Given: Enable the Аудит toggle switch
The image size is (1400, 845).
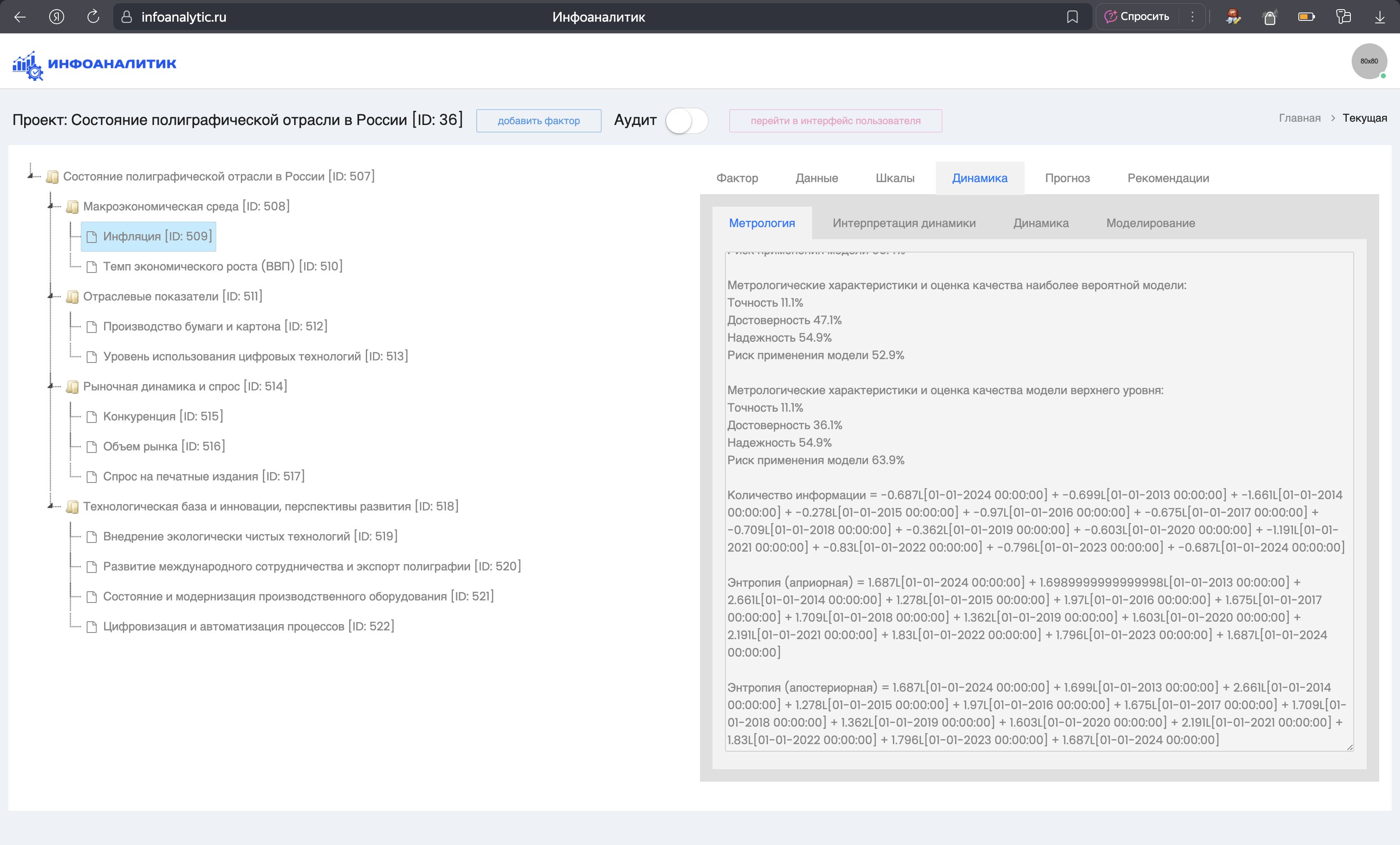Looking at the screenshot, I should pyautogui.click(x=686, y=120).
